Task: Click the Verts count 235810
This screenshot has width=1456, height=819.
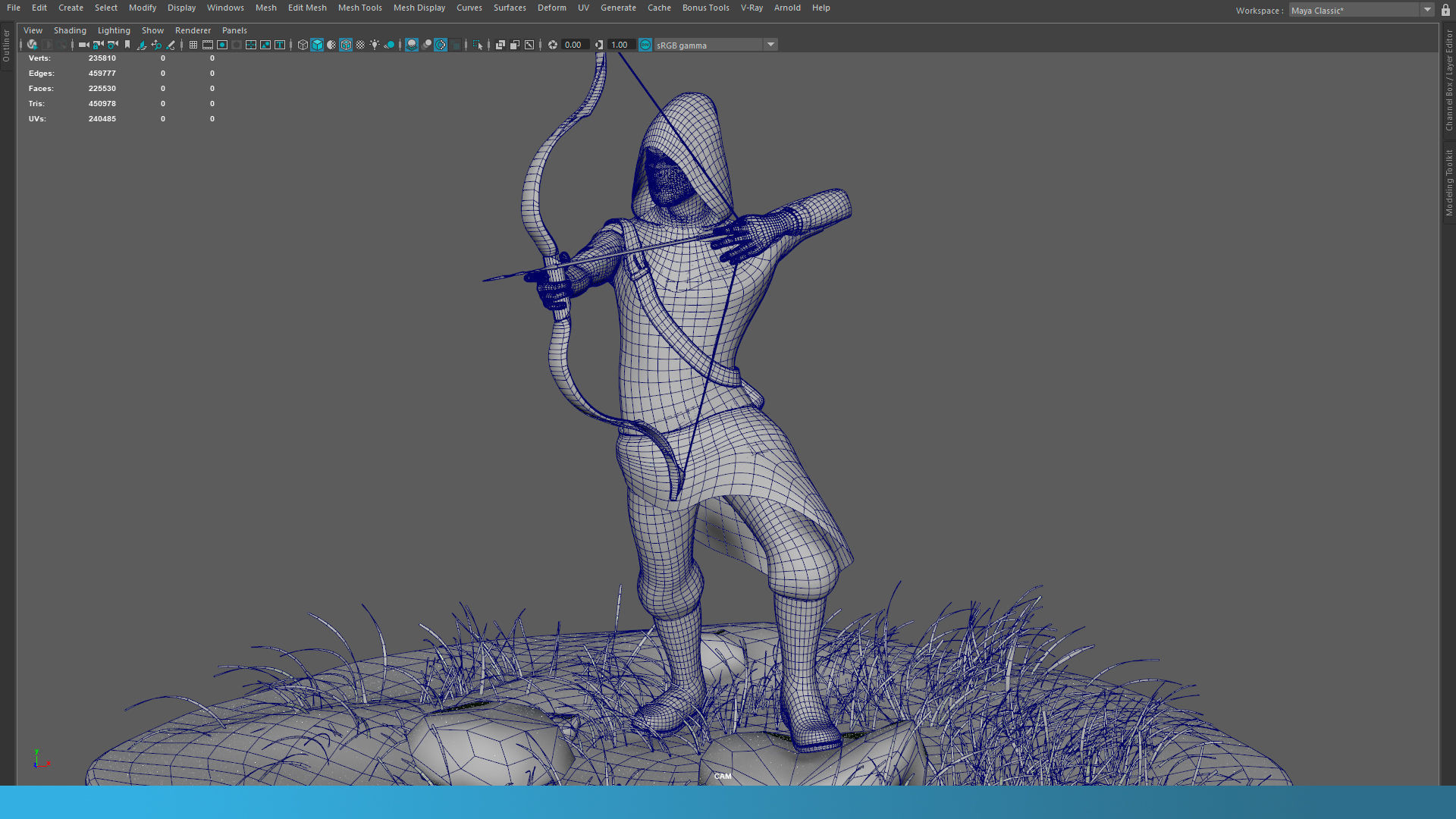Action: coord(102,58)
